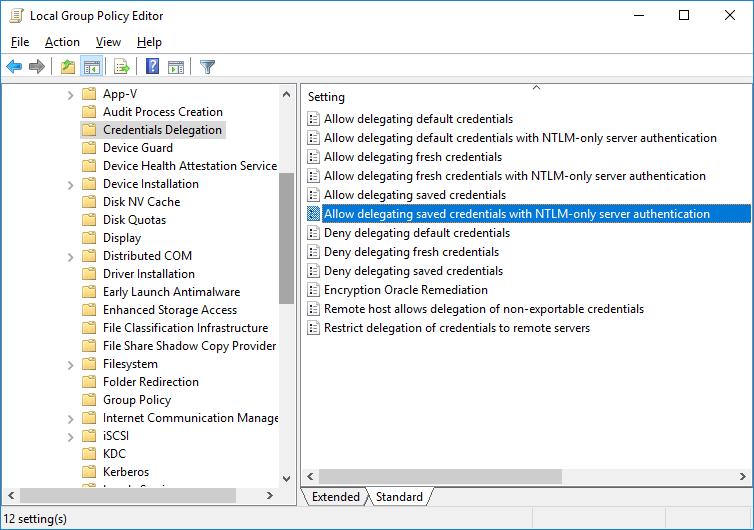
Task: Toggle Show/Hide Action Pane icon
Action: tap(176, 66)
